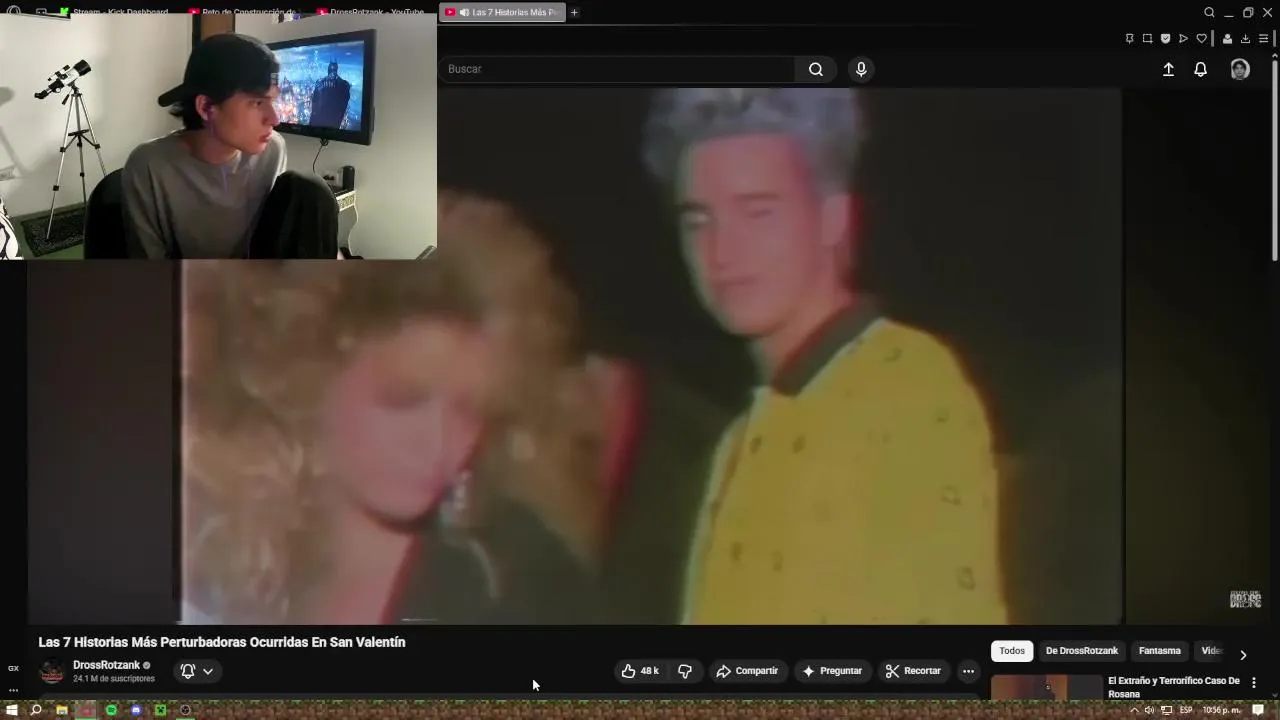Like the video (48 k thumbs up)
Screen dimensions: 1280x720
click(640, 671)
